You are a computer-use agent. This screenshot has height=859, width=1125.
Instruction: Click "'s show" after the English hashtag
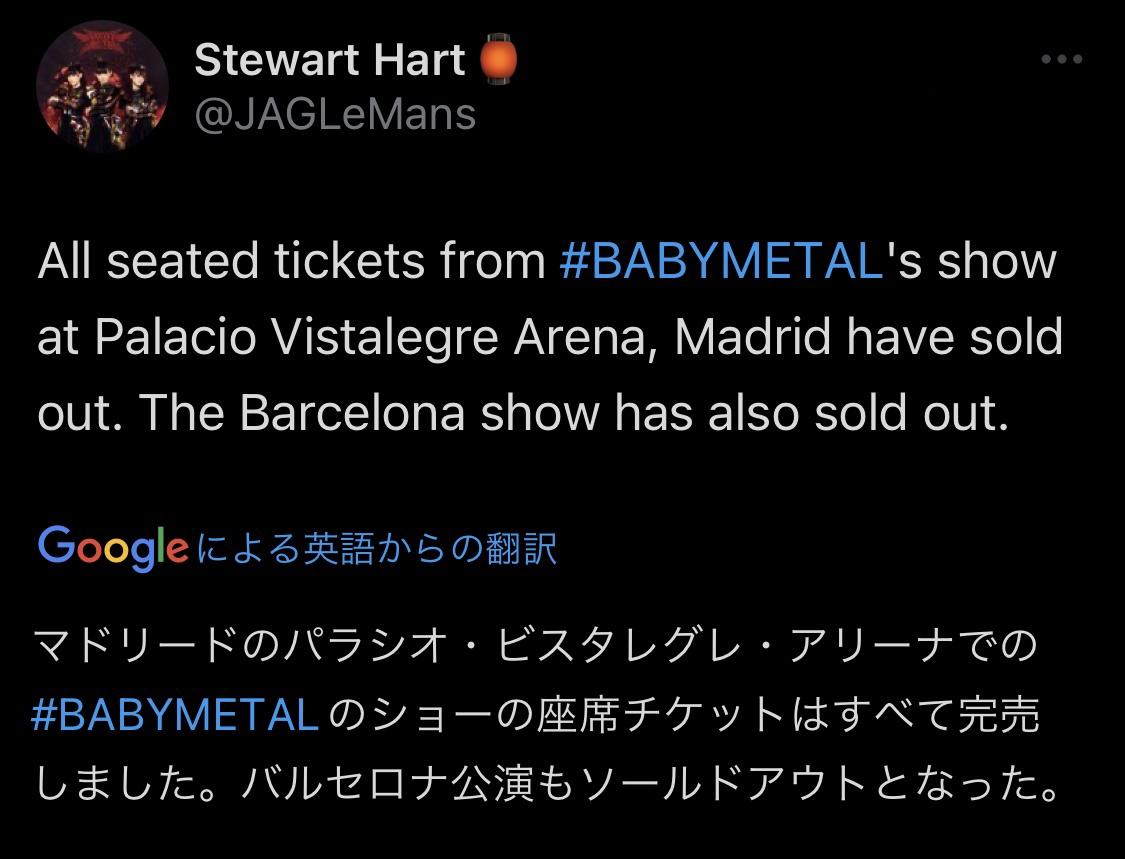970,260
